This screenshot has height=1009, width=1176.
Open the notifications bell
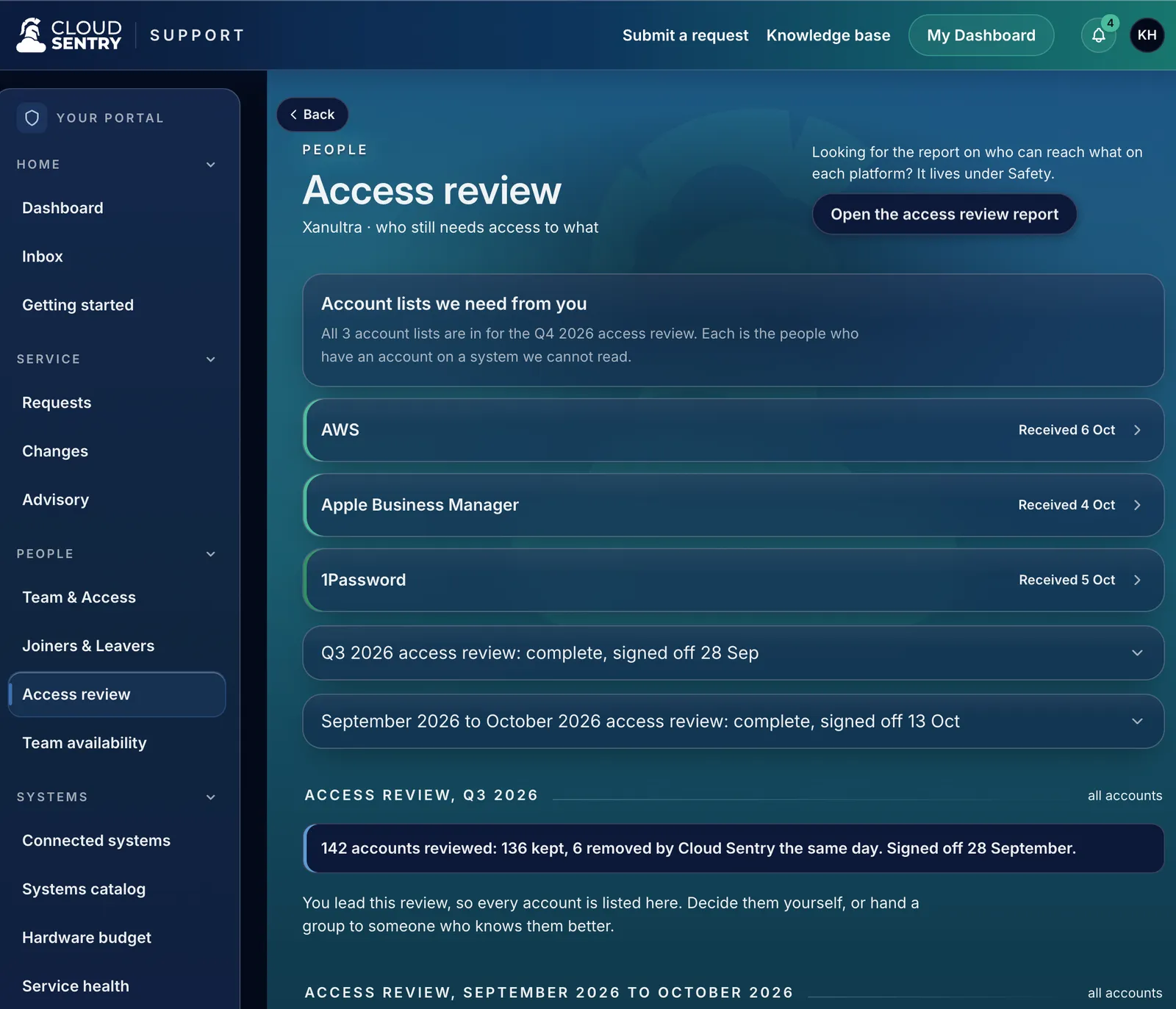[x=1098, y=35]
